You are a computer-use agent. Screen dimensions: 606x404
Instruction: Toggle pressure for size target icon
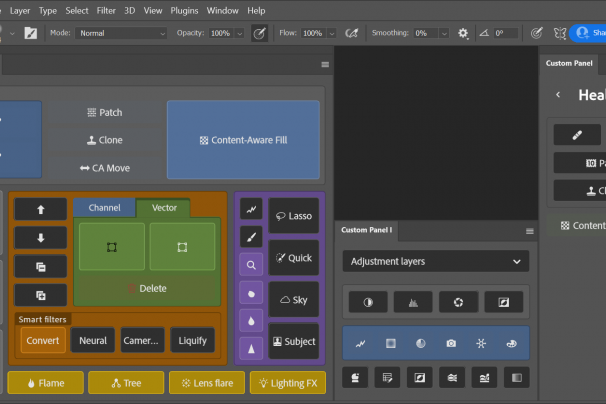click(536, 33)
